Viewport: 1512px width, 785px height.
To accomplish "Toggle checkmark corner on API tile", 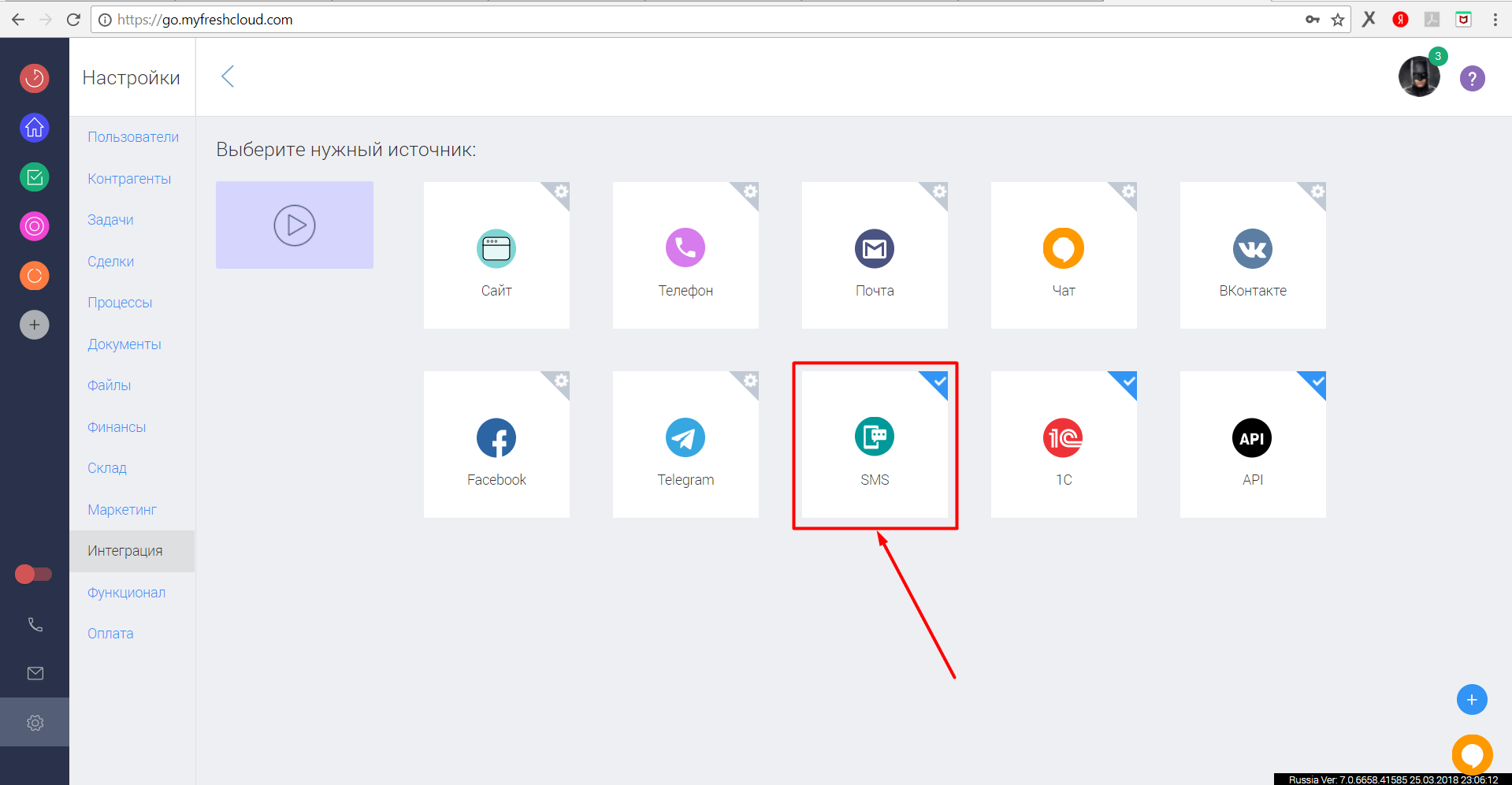I will (x=1317, y=381).
